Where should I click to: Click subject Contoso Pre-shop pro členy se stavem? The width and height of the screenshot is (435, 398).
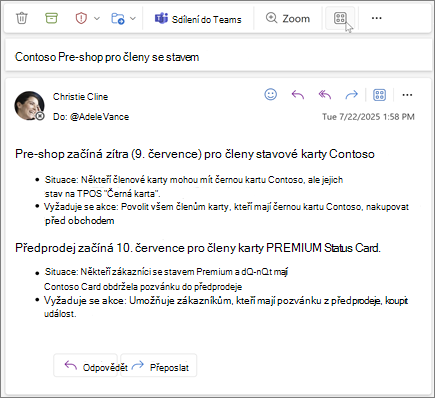[x=107, y=57]
